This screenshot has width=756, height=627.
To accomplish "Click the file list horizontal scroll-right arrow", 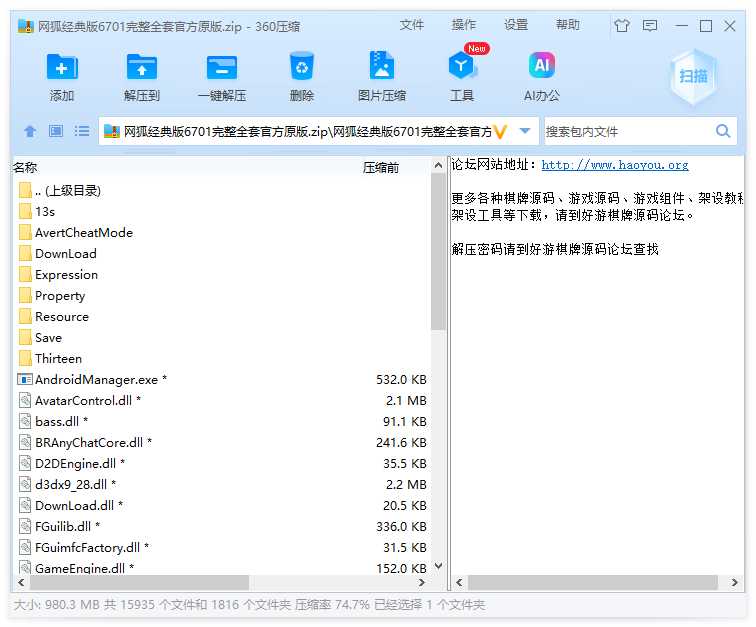I will [422, 582].
